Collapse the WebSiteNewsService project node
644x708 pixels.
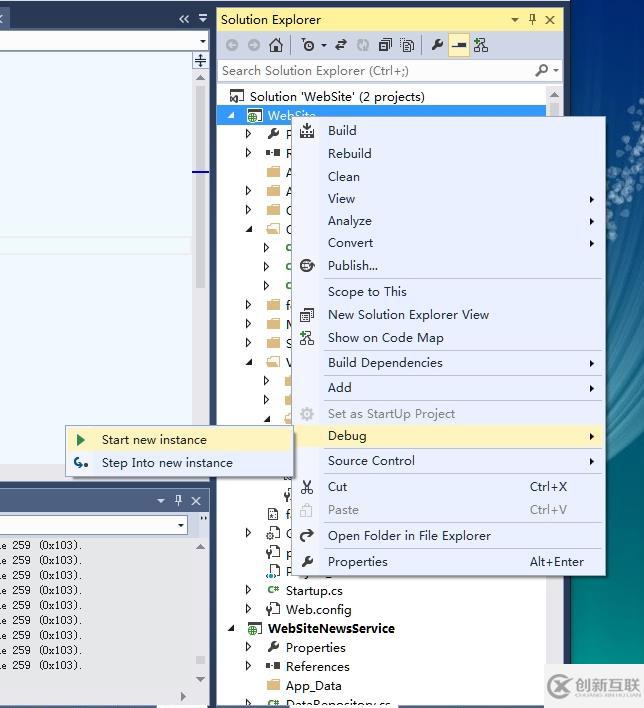click(x=233, y=628)
